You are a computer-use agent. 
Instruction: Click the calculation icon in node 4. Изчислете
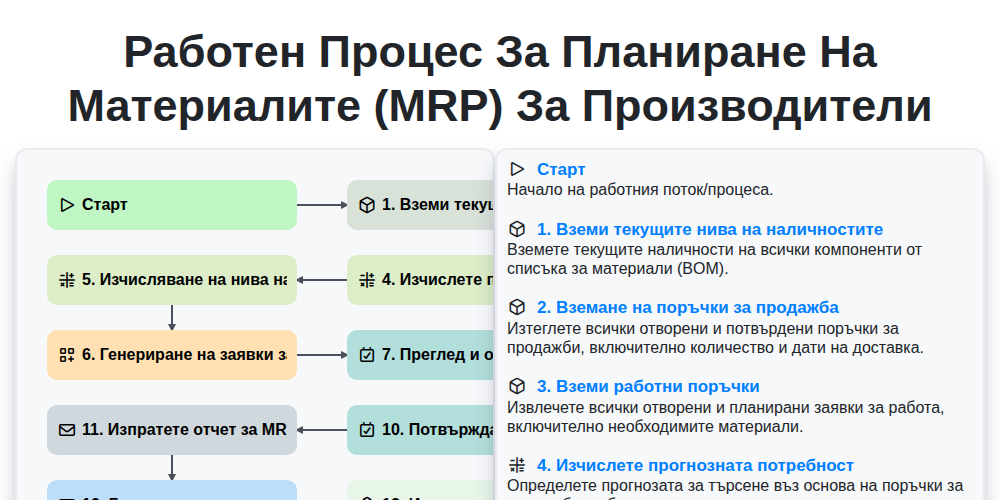[x=367, y=280]
